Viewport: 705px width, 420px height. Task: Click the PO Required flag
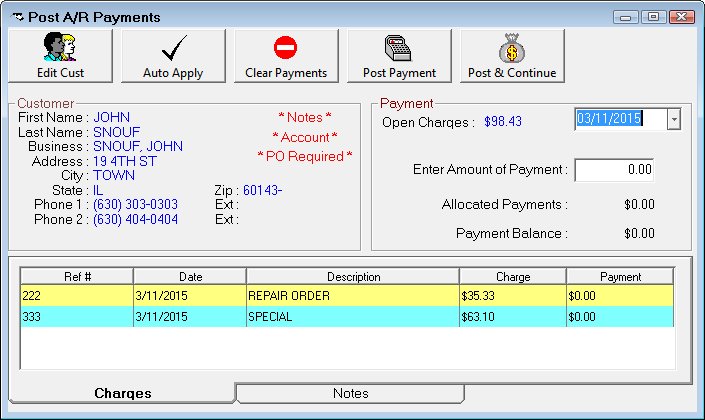tap(304, 156)
